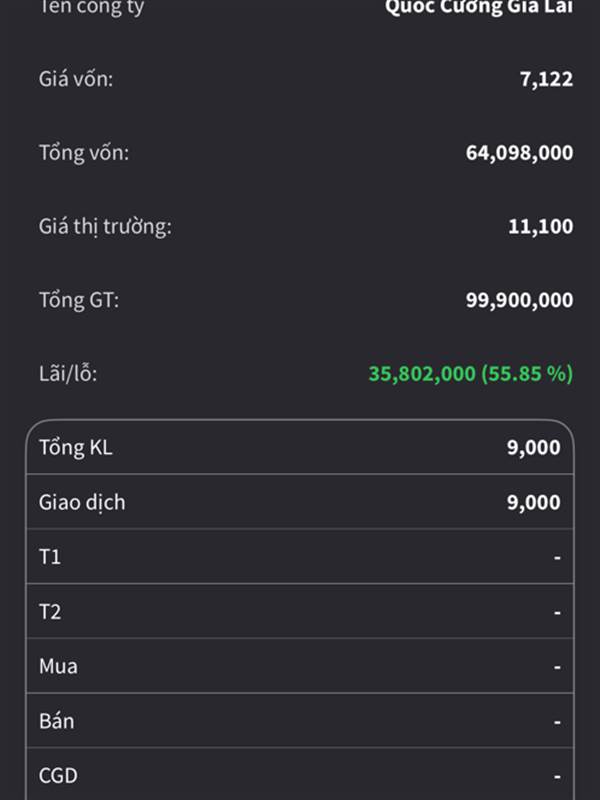Screen dimensions: 600x800
Task: Select the Lãi/lỗ label
Action: [x=68, y=373]
